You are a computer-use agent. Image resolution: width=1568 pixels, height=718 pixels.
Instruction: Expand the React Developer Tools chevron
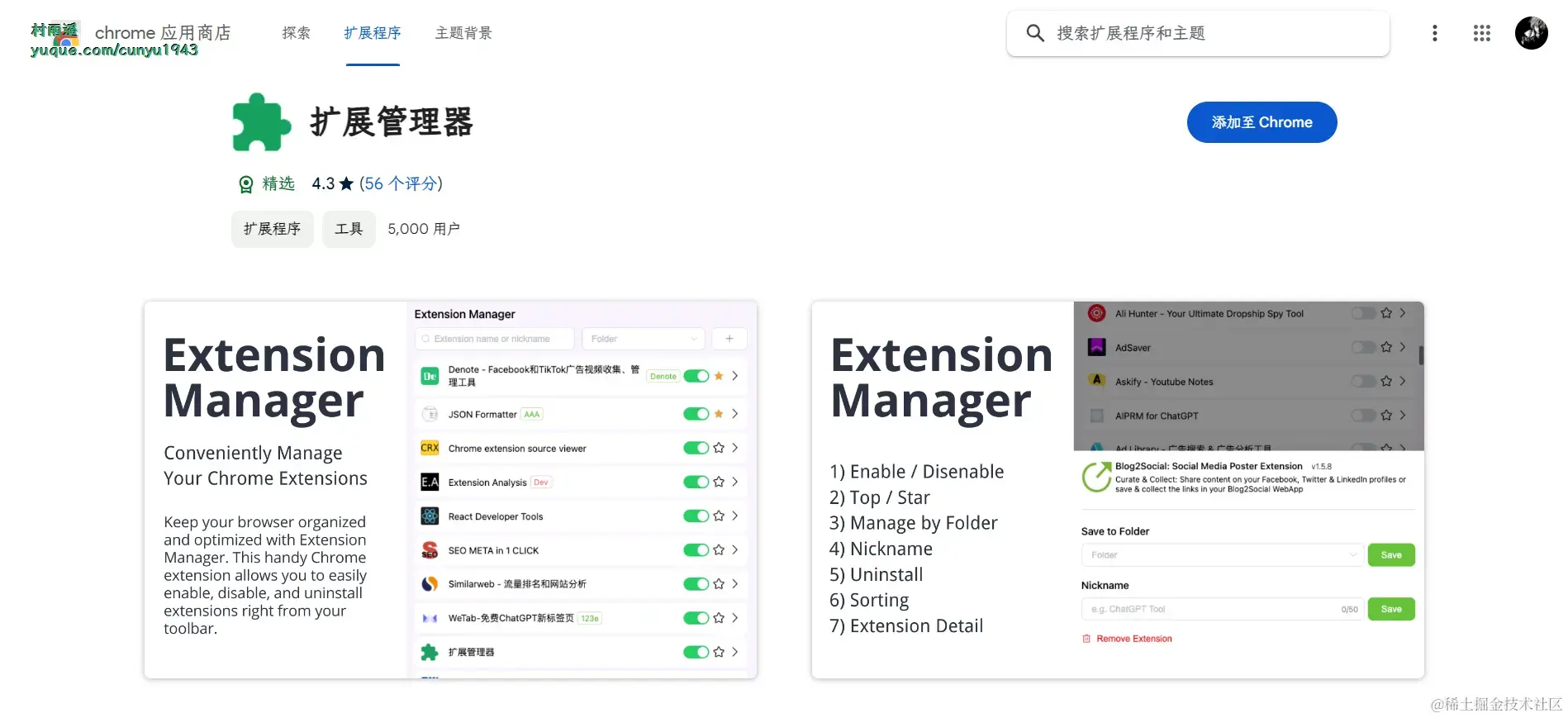pyautogui.click(x=734, y=516)
